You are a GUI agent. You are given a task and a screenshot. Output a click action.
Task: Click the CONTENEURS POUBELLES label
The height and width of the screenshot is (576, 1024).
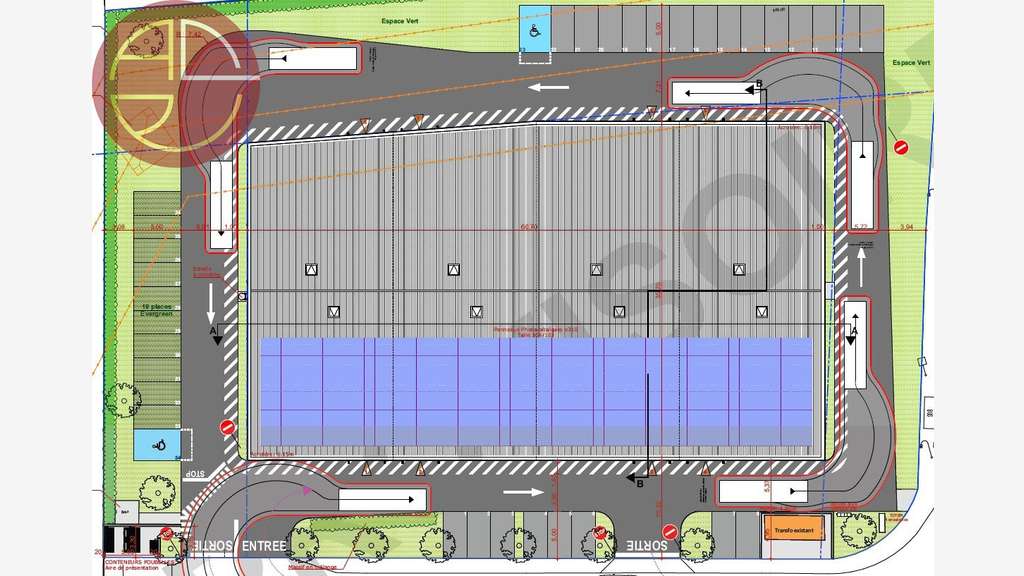pos(140,562)
